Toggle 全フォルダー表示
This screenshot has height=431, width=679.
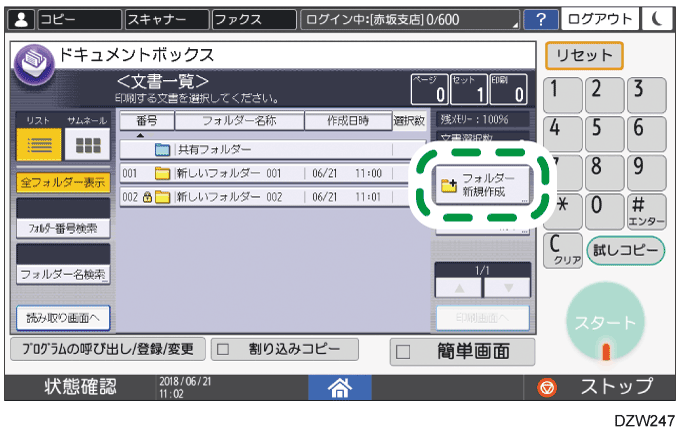click(x=63, y=182)
